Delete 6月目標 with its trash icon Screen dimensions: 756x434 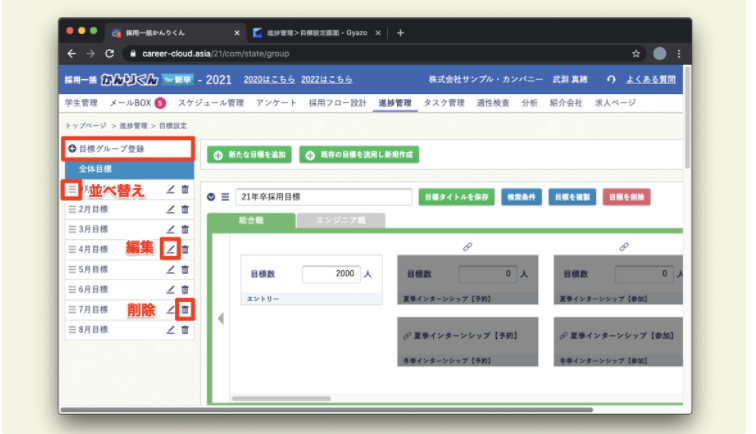coord(185,289)
